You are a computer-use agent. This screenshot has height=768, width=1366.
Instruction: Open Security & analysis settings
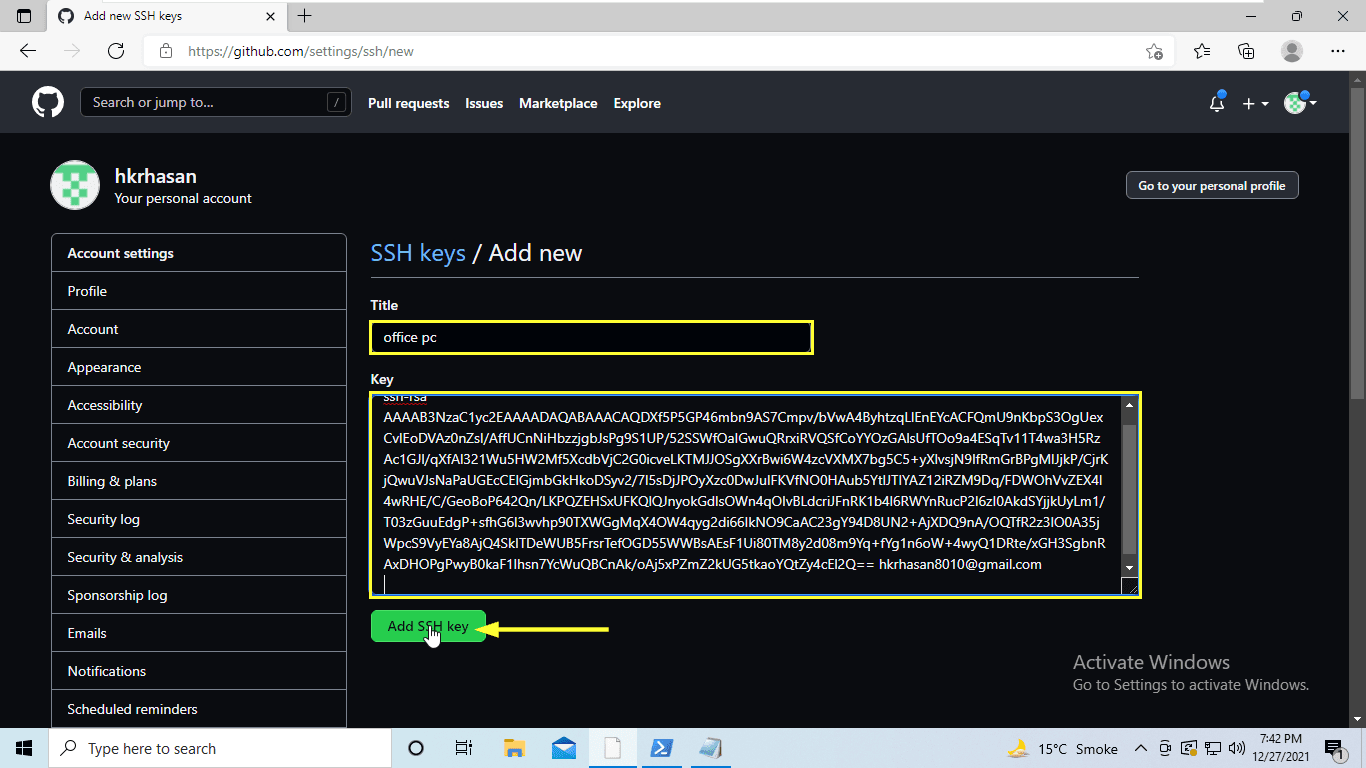coord(199,557)
